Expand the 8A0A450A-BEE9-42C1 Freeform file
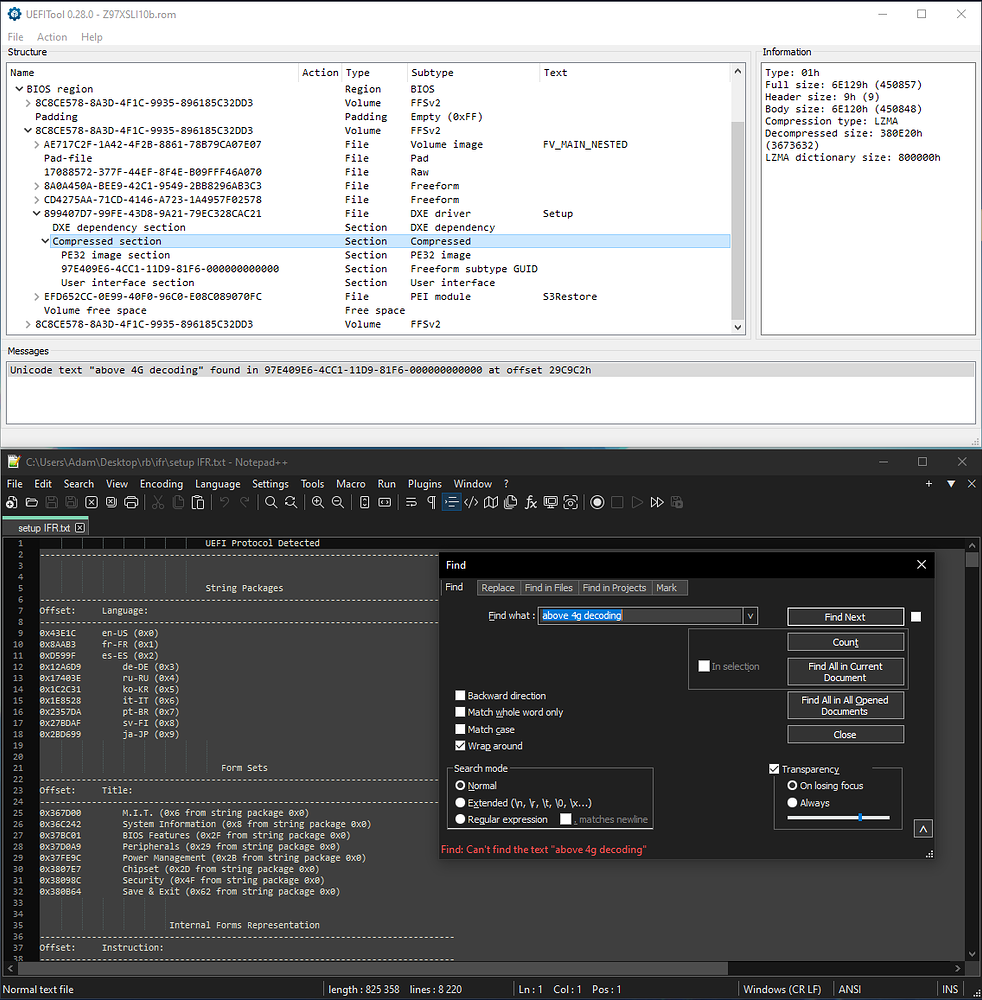The width and height of the screenshot is (982, 1000). (37, 186)
